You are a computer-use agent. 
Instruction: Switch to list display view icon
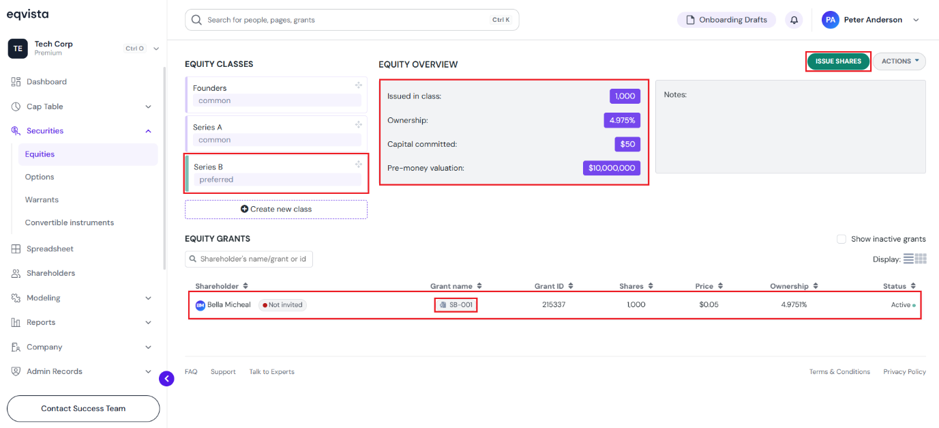tap(908, 259)
